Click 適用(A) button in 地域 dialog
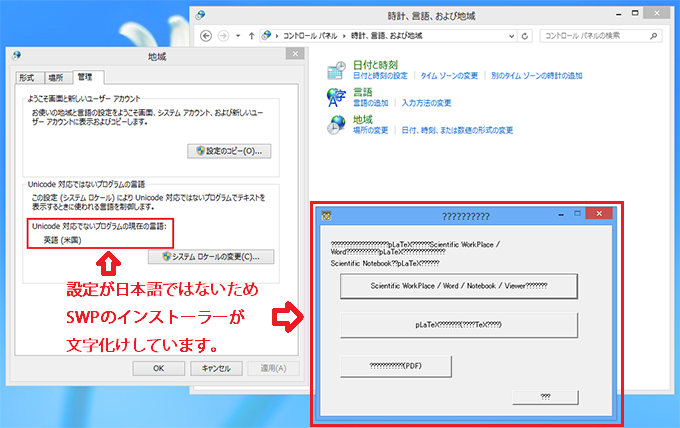The width and height of the screenshot is (680, 428). [x=273, y=369]
